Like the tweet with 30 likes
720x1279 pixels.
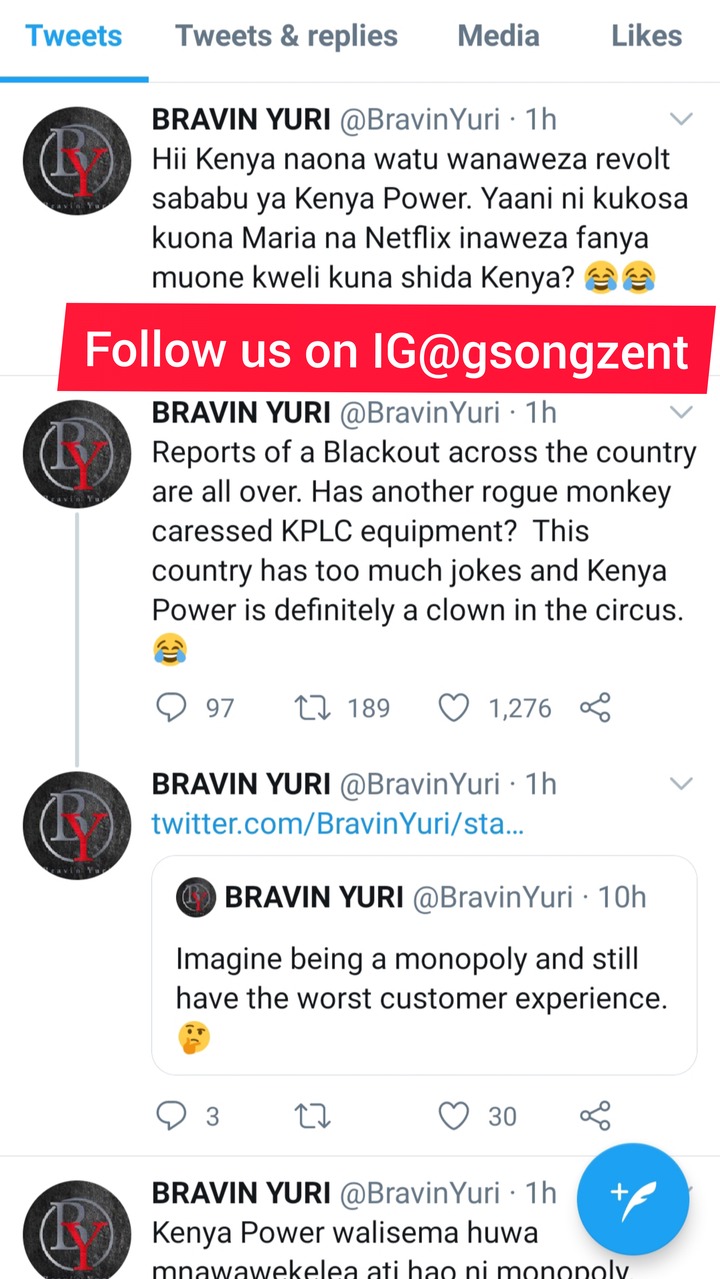point(454,1115)
